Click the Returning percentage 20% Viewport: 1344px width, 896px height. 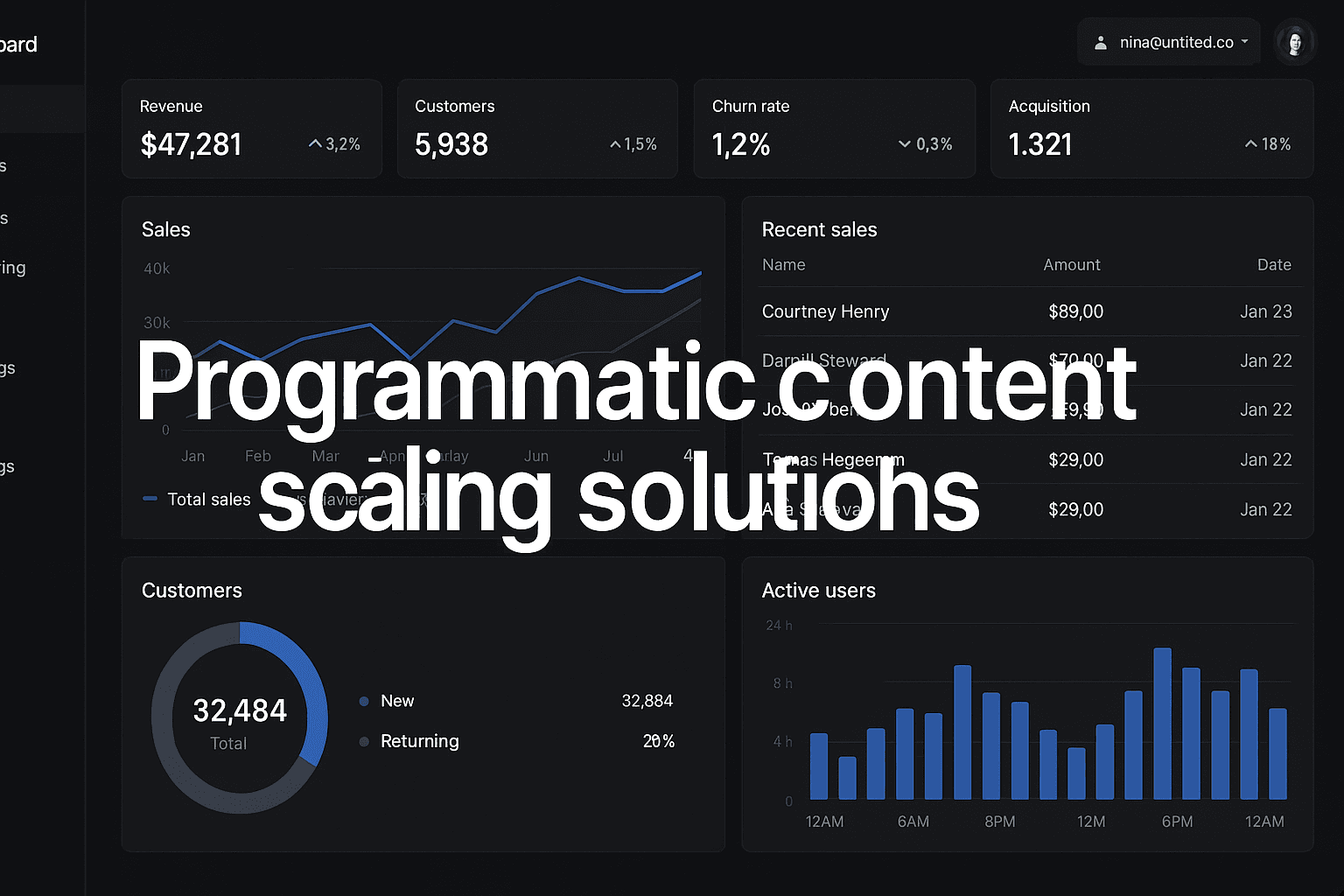pyautogui.click(x=659, y=741)
